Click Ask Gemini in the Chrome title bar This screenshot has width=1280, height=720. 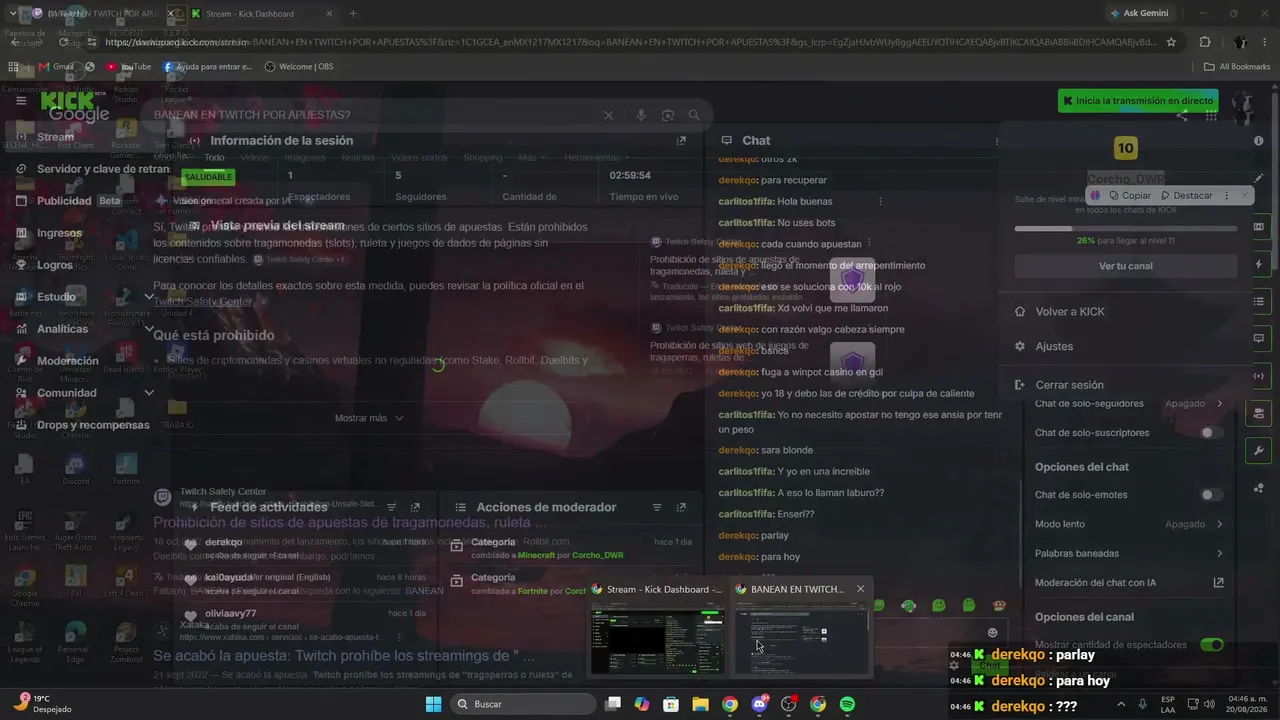click(1139, 14)
